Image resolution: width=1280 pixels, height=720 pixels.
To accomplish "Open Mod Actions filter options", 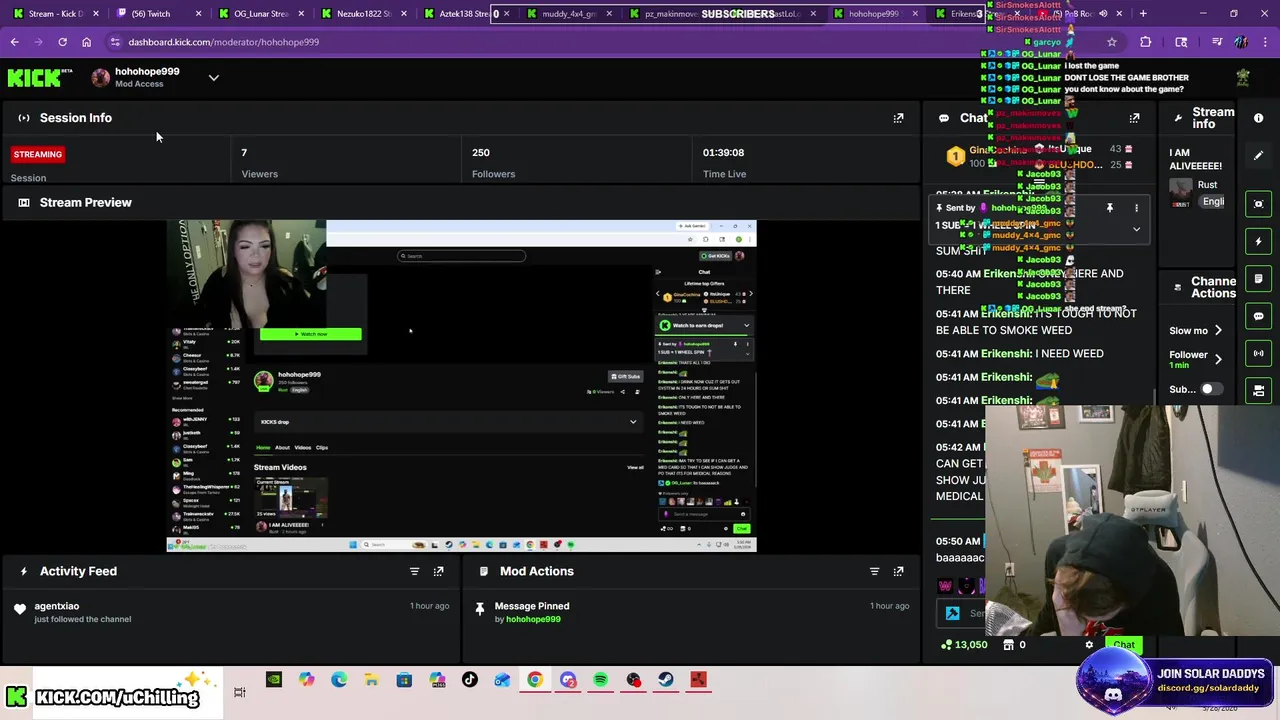I will click(874, 571).
